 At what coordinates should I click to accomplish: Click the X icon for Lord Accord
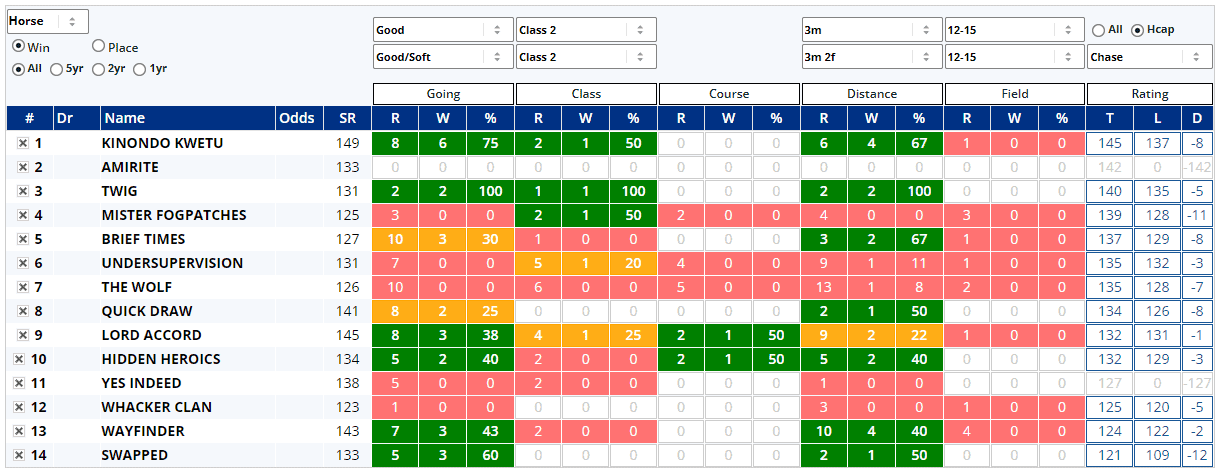pos(23,336)
